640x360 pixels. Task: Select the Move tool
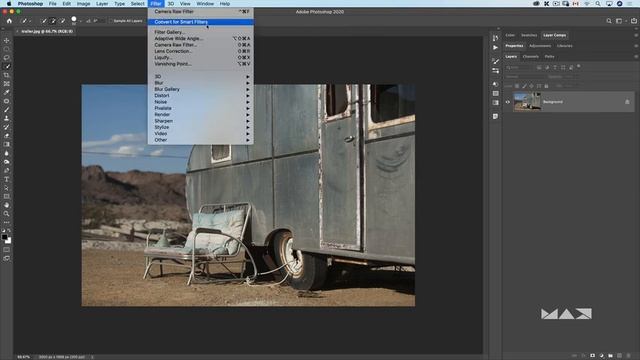[x=7, y=40]
